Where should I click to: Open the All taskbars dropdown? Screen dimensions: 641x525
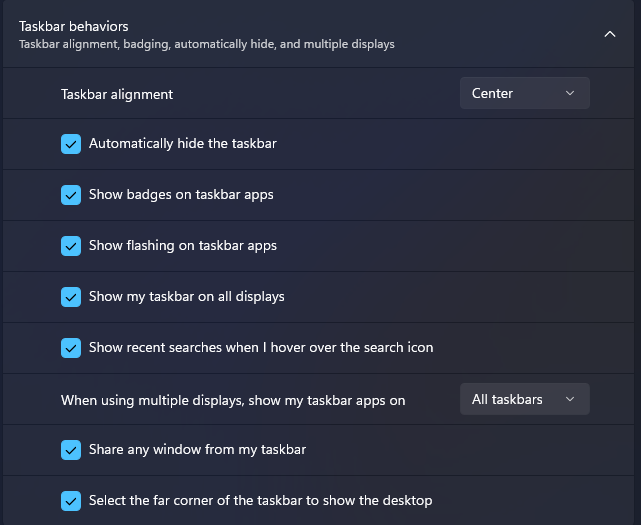pos(524,399)
